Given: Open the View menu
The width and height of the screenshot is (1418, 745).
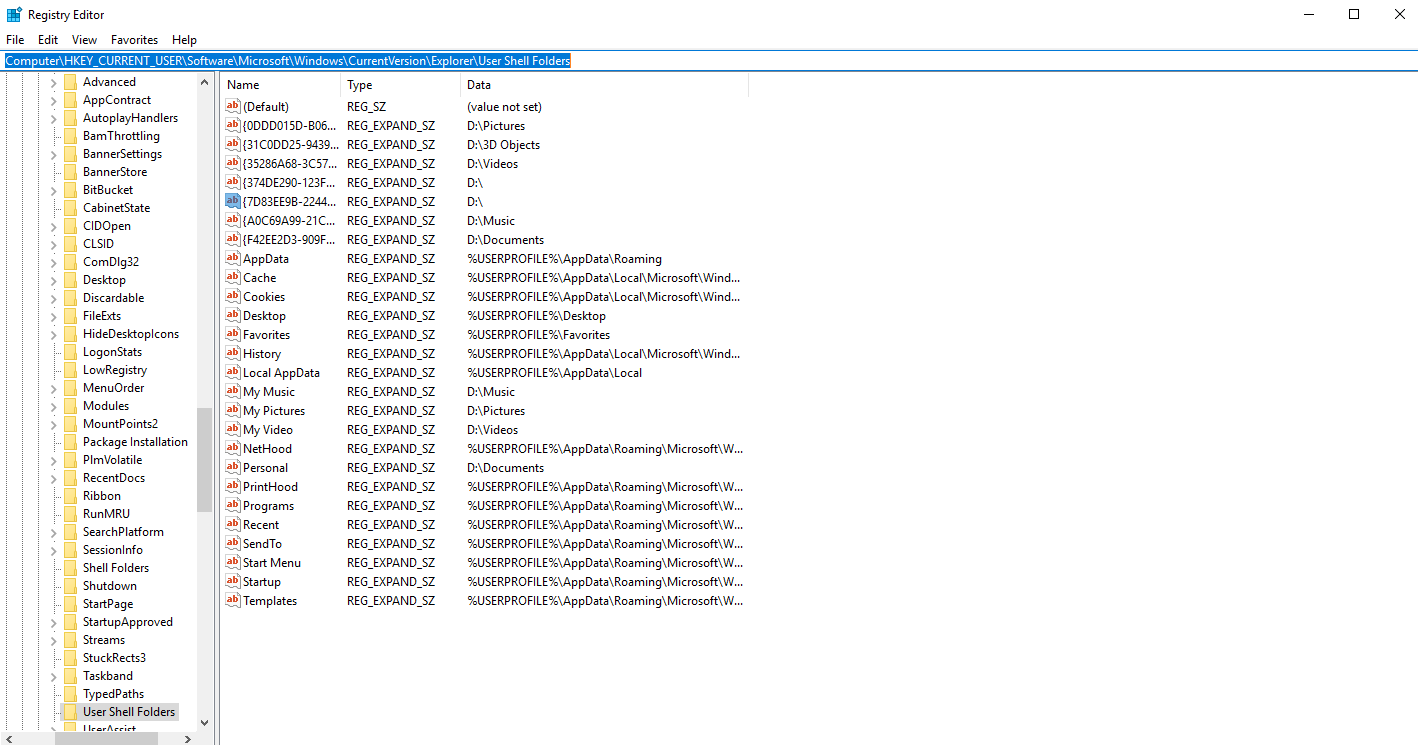Looking at the screenshot, I should pos(85,40).
